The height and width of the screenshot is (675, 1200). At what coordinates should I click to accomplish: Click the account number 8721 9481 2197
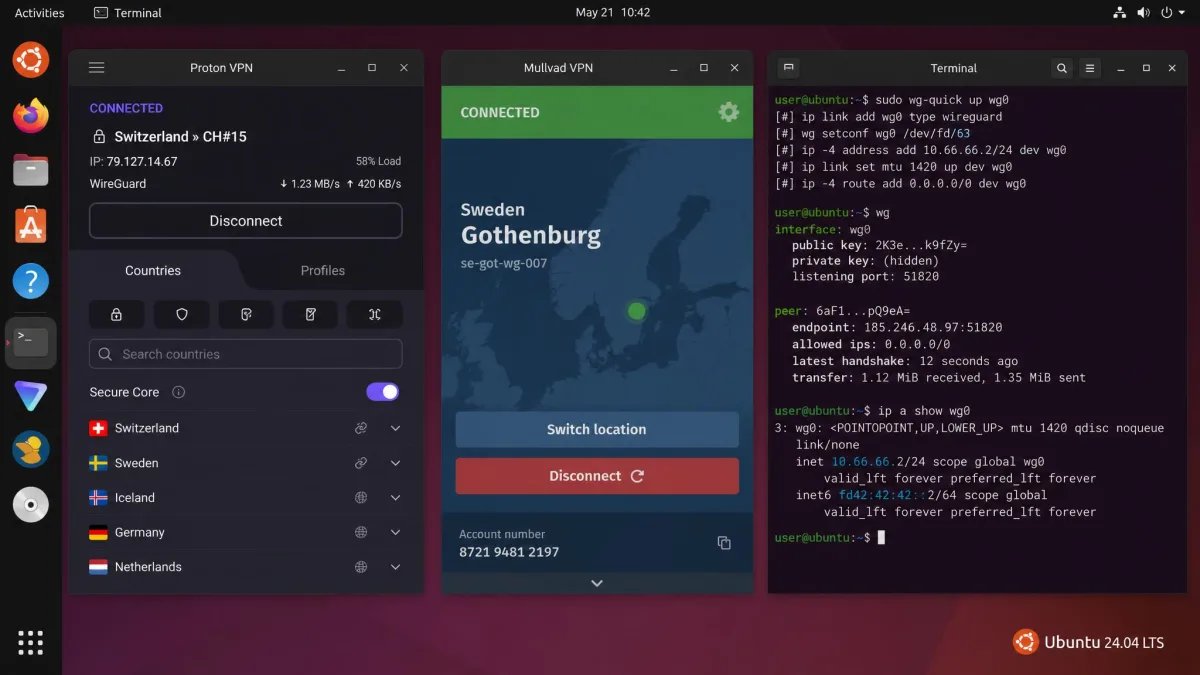point(509,552)
